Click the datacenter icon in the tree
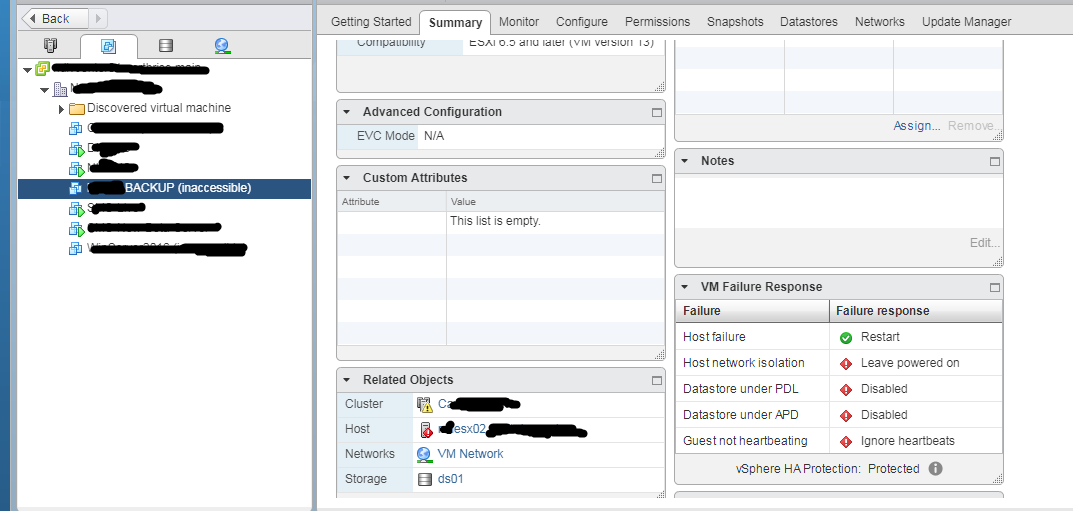 point(60,89)
